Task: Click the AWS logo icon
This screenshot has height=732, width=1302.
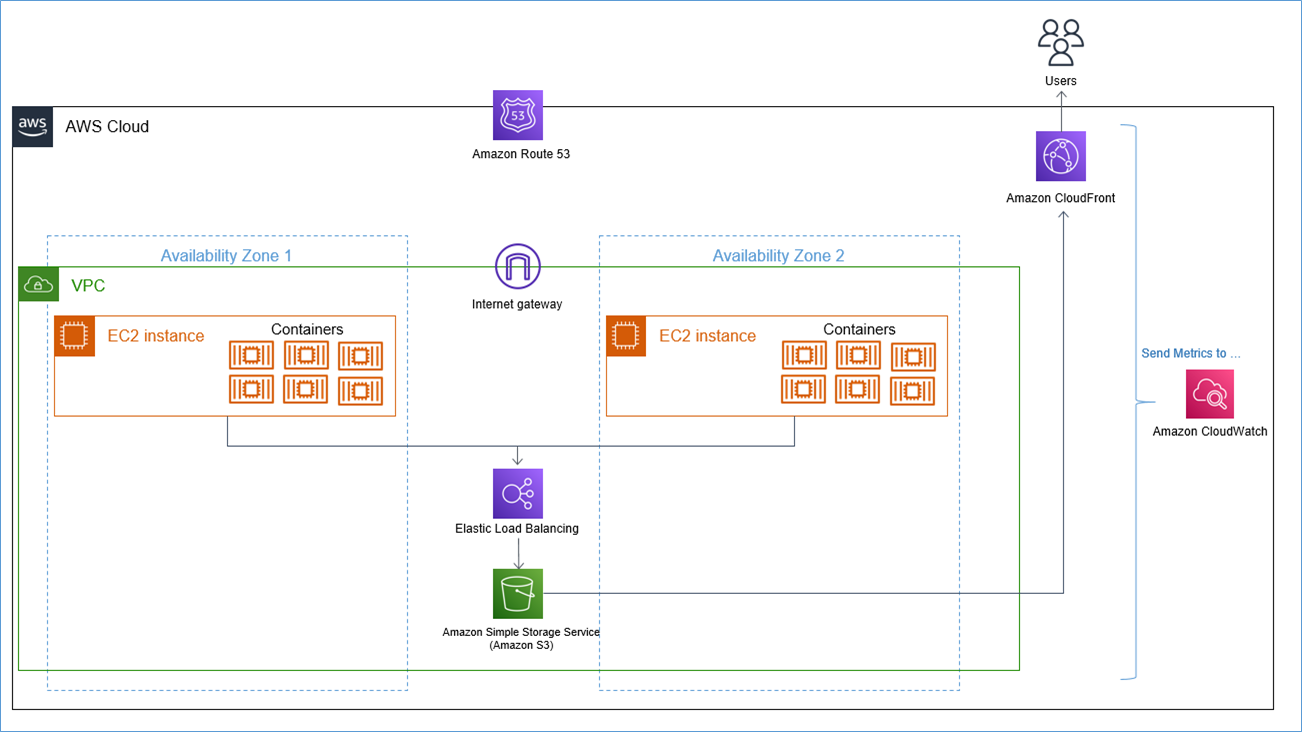Action: pyautogui.click(x=33, y=127)
